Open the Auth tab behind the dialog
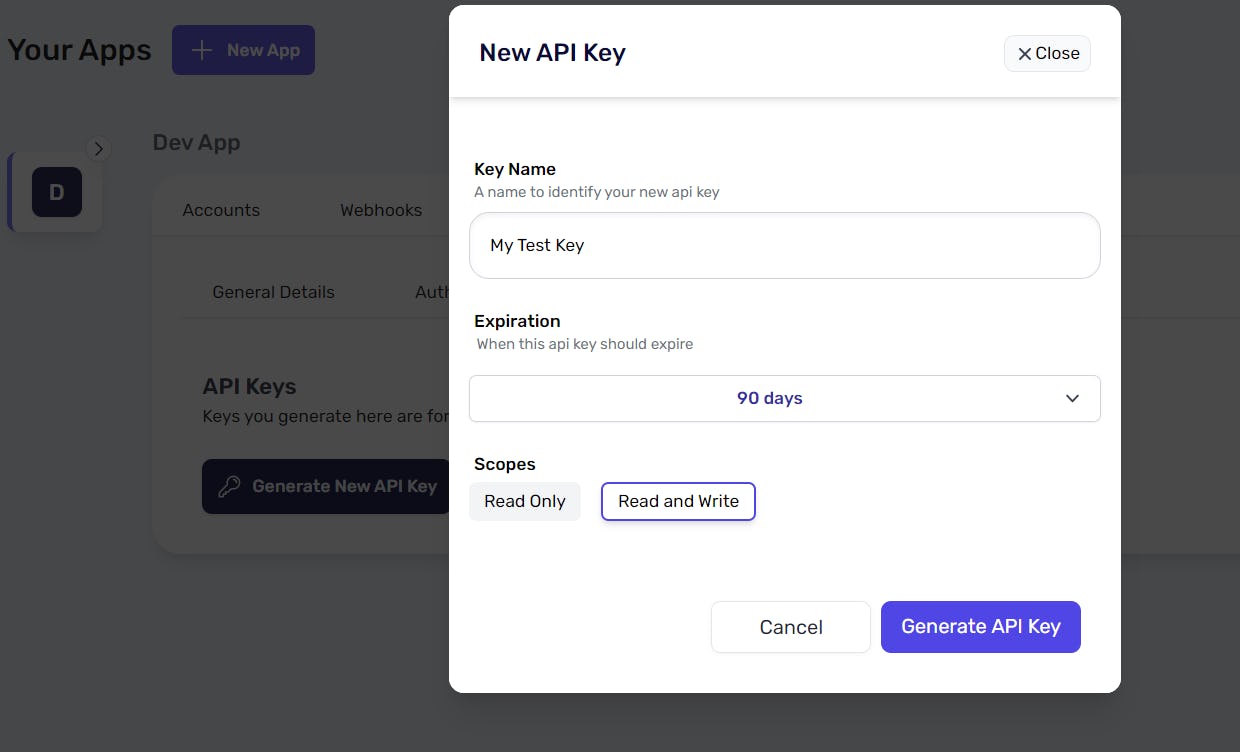The image size is (1240, 752). (x=434, y=292)
